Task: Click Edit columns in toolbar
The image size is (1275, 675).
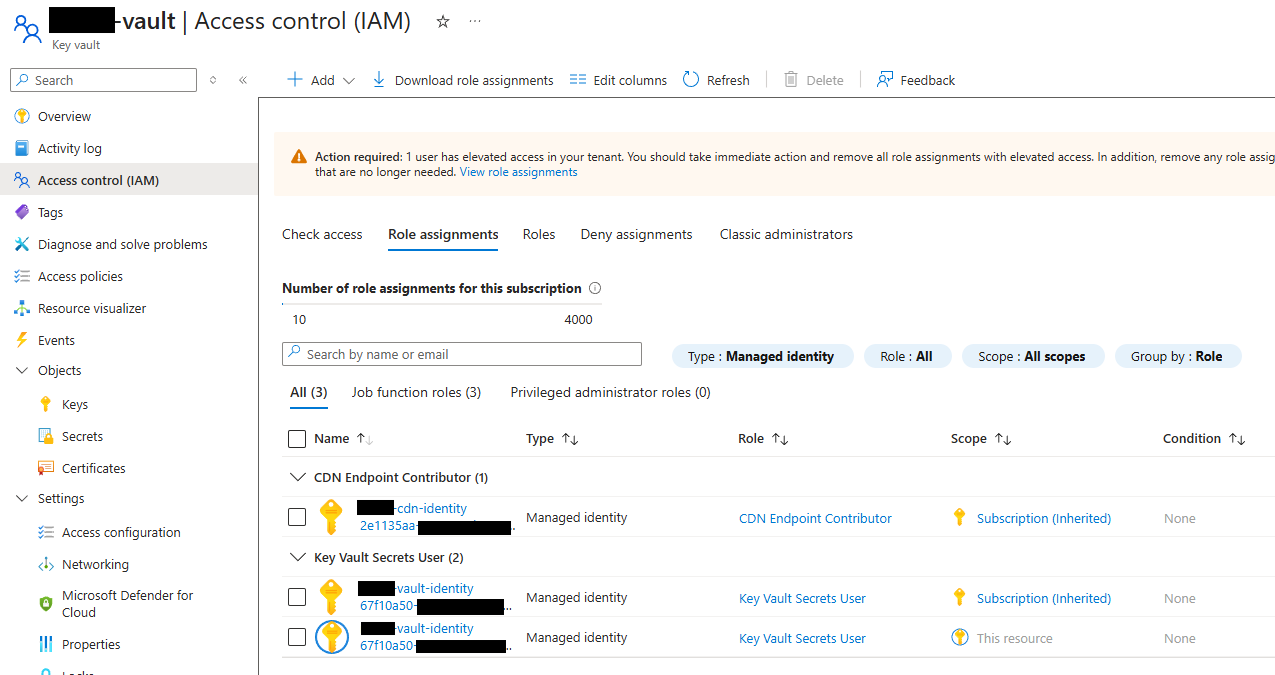Action: click(618, 80)
